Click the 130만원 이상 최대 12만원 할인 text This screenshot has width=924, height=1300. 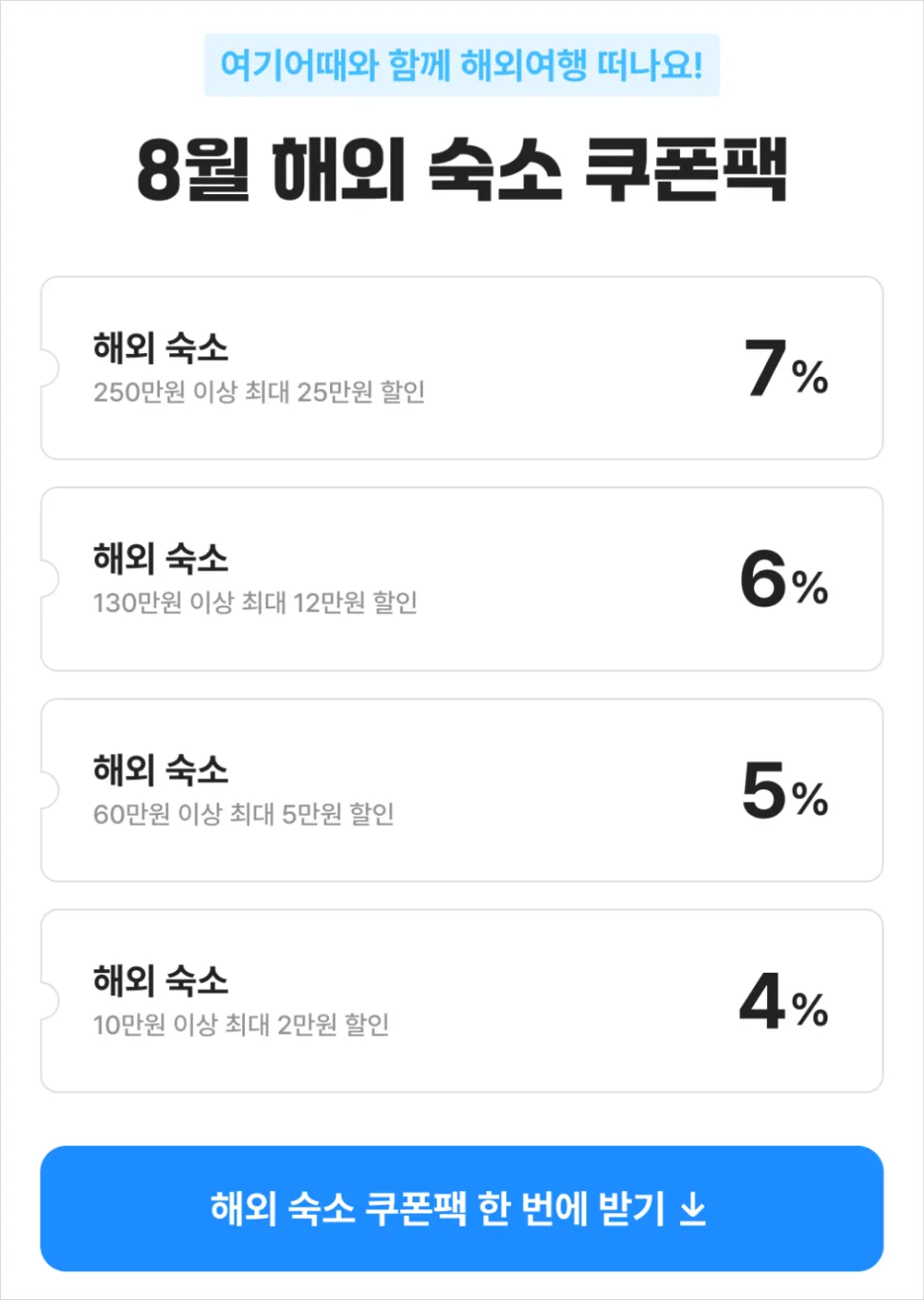coord(255,603)
